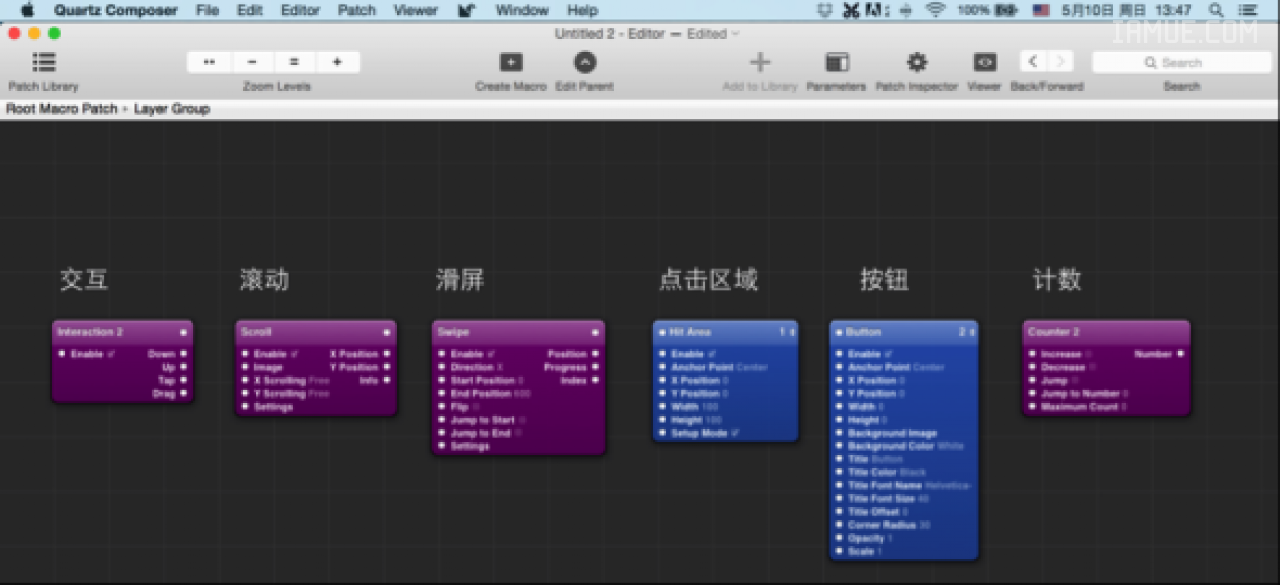Click the Create Macro toolbar icon
Screen dimensions: 1280x585
510,62
